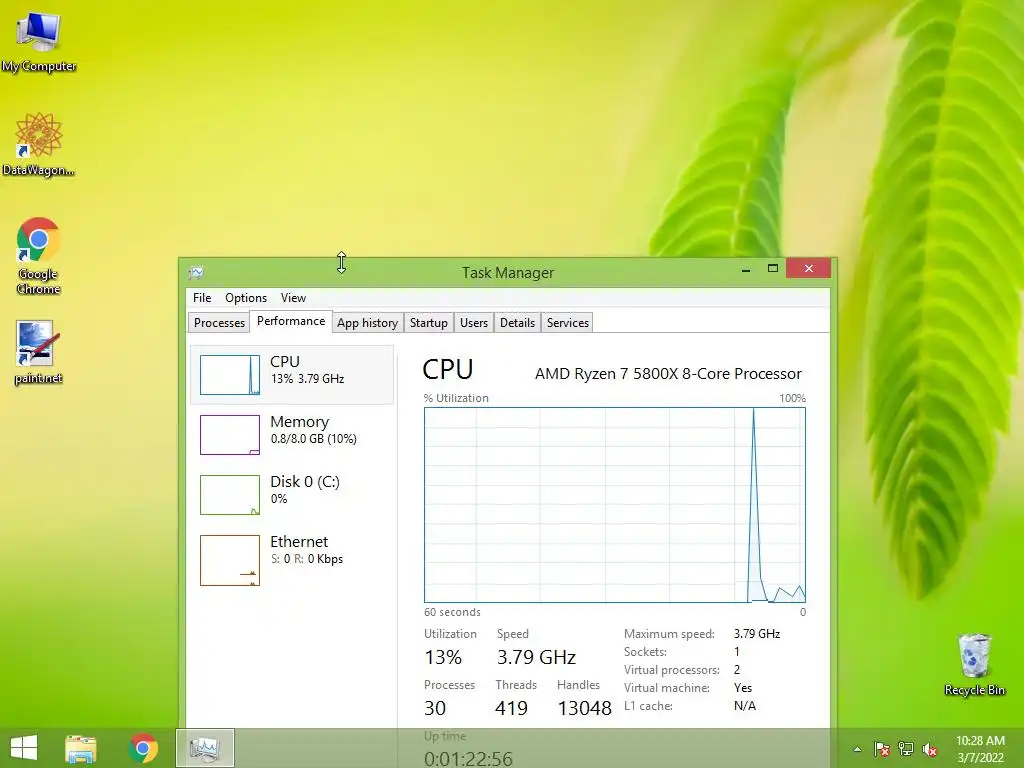Click AMD Ryzen 7 5800X processor name
The image size is (1024, 768).
[668, 374]
